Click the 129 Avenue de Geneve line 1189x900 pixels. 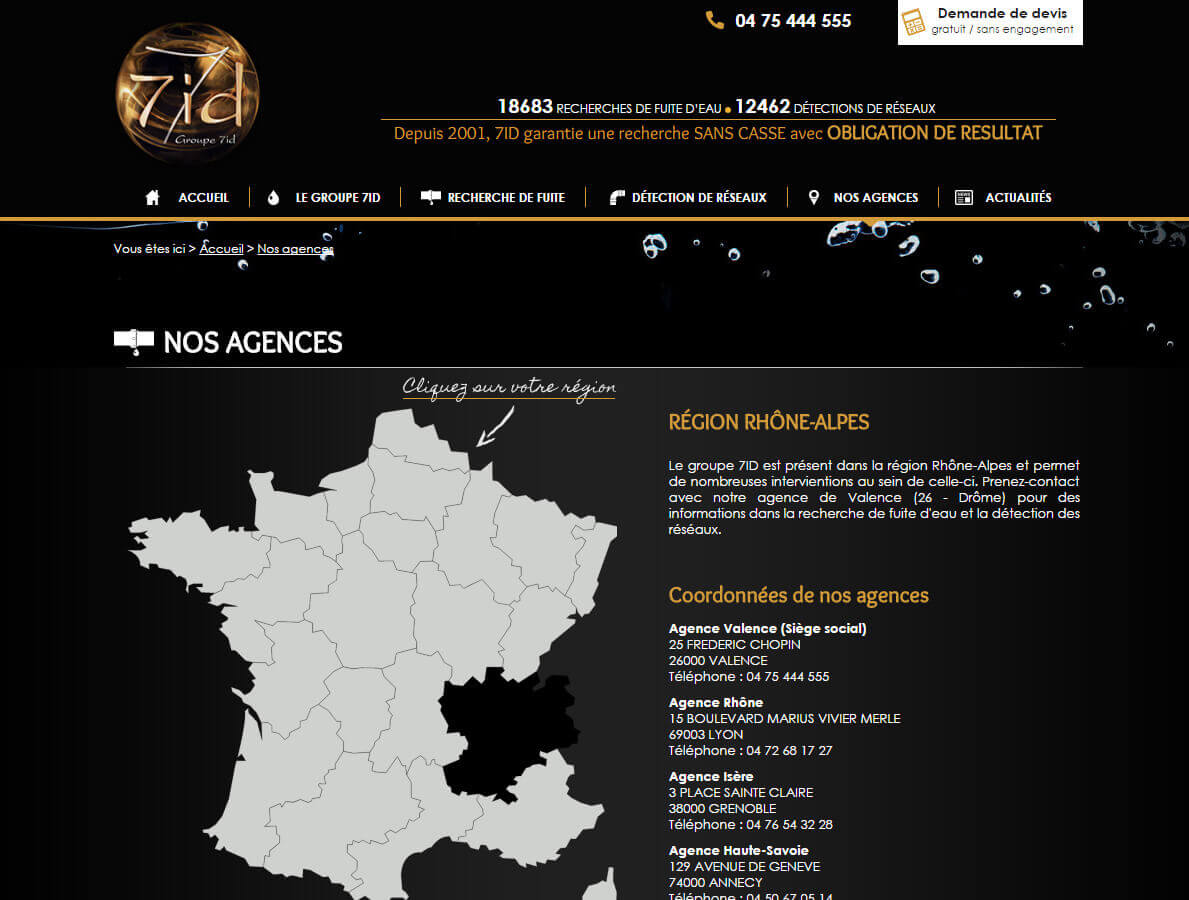(x=745, y=867)
